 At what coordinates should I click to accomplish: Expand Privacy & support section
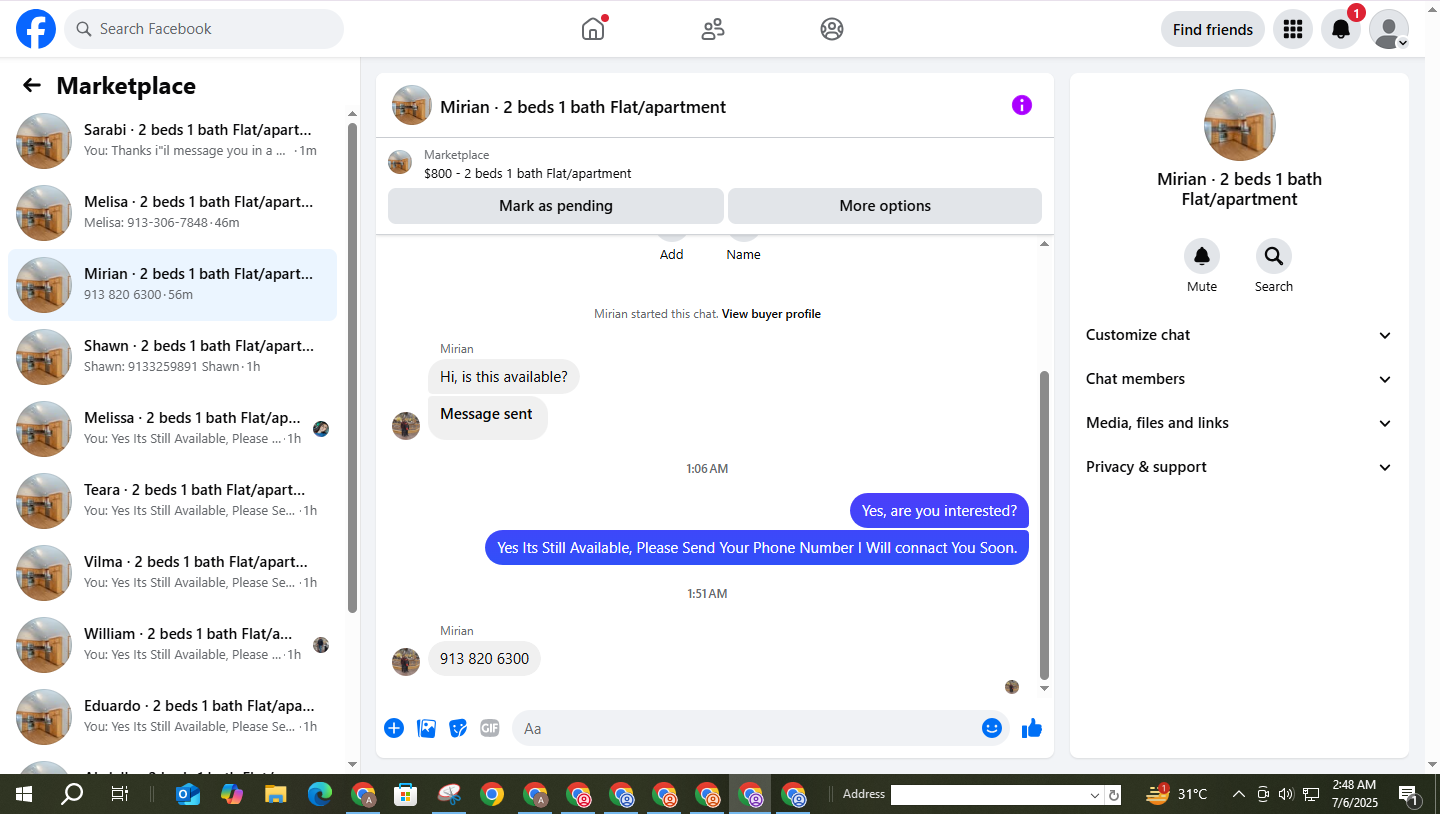(x=1239, y=467)
